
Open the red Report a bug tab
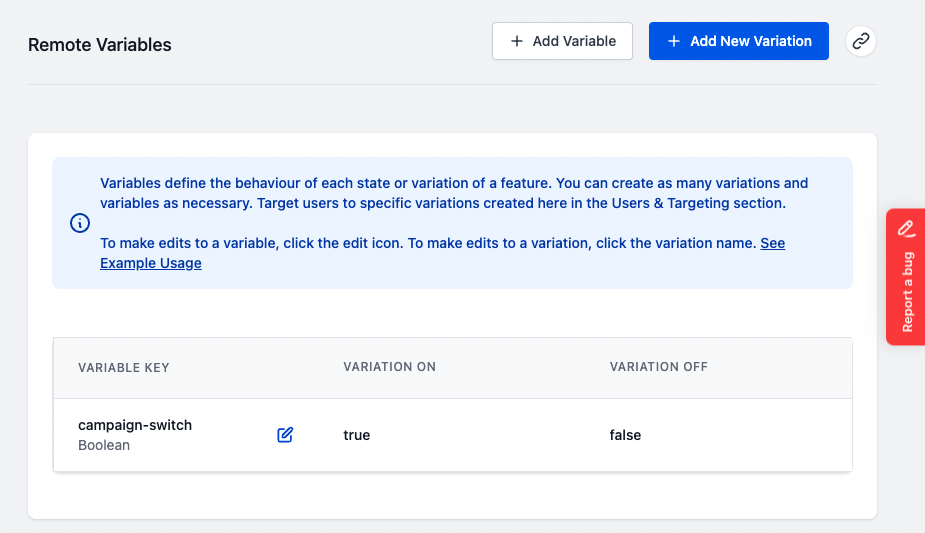906,277
